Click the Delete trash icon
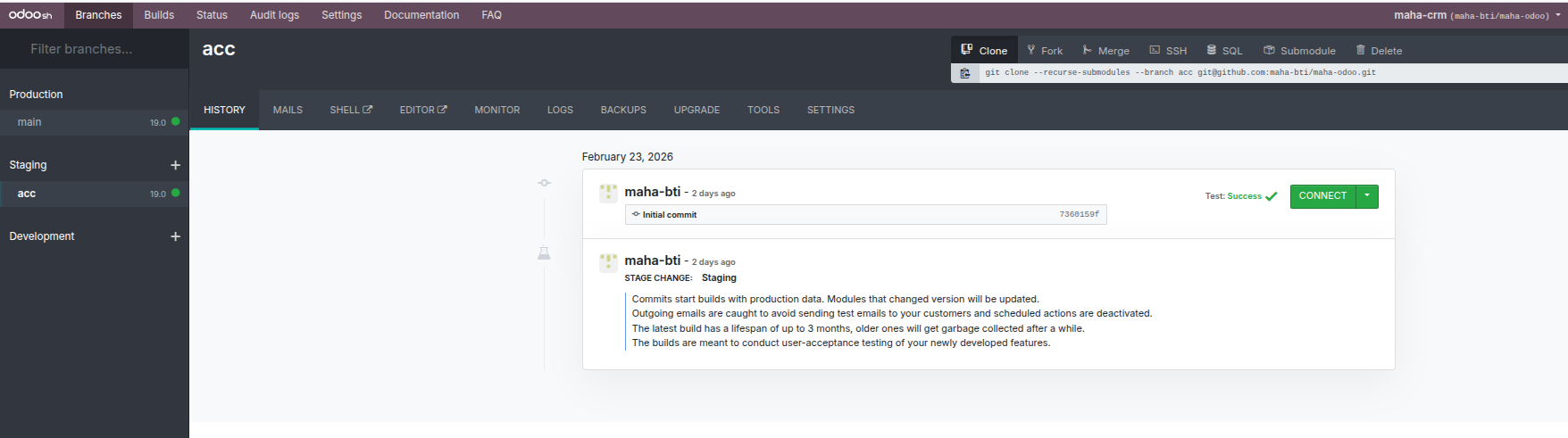1568x438 pixels. pos(1361,50)
